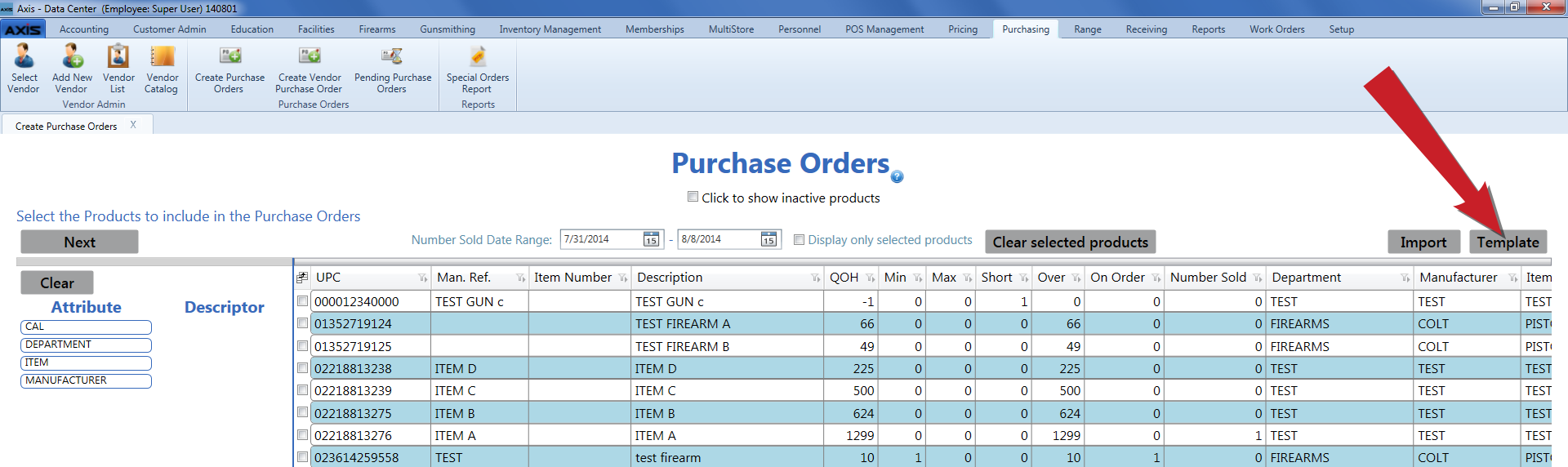Open filter for QOH column
1568x467 pixels.
pos(870,278)
